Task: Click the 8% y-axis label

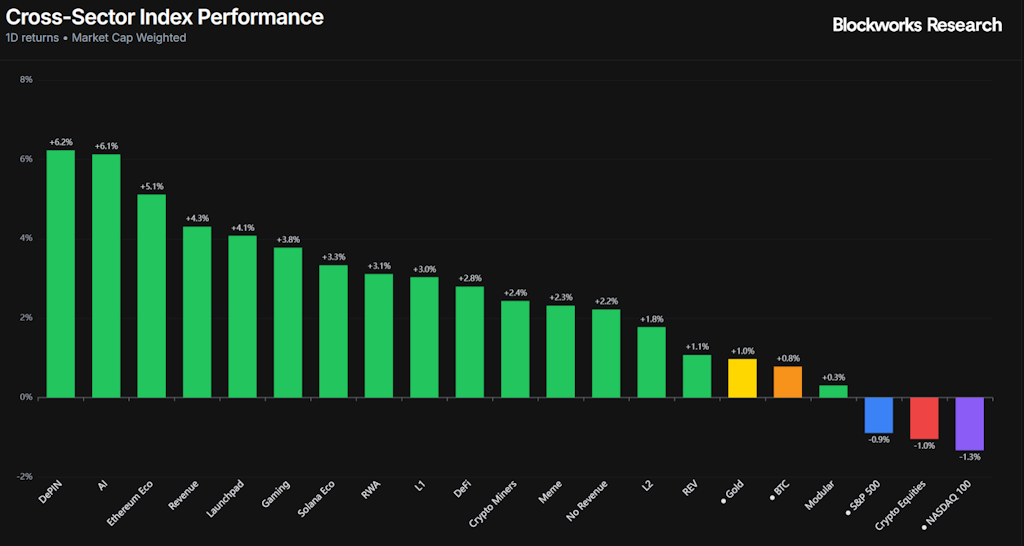Action: (x=27, y=79)
